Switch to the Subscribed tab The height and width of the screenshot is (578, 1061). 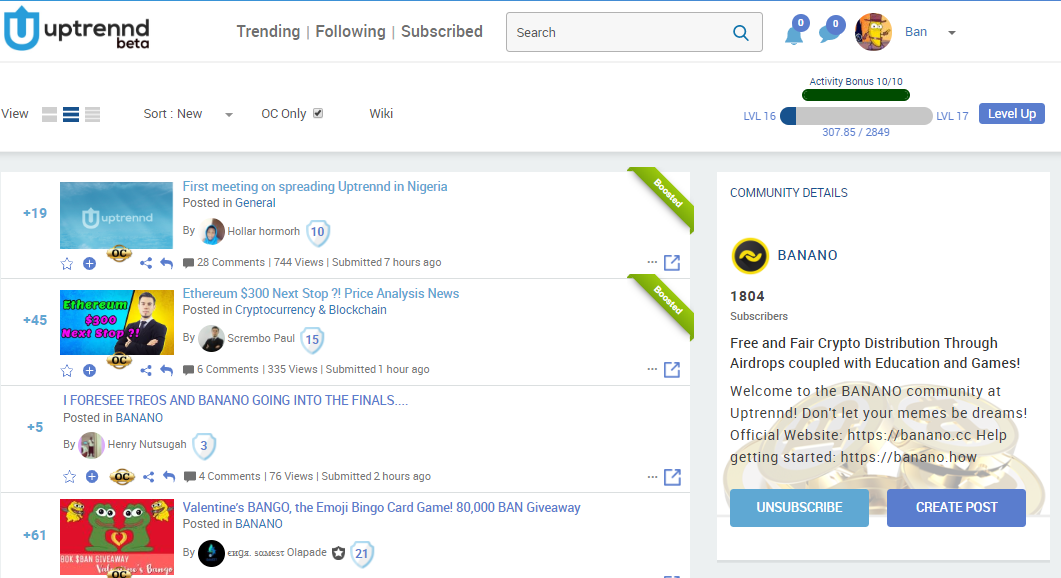pyautogui.click(x=441, y=32)
